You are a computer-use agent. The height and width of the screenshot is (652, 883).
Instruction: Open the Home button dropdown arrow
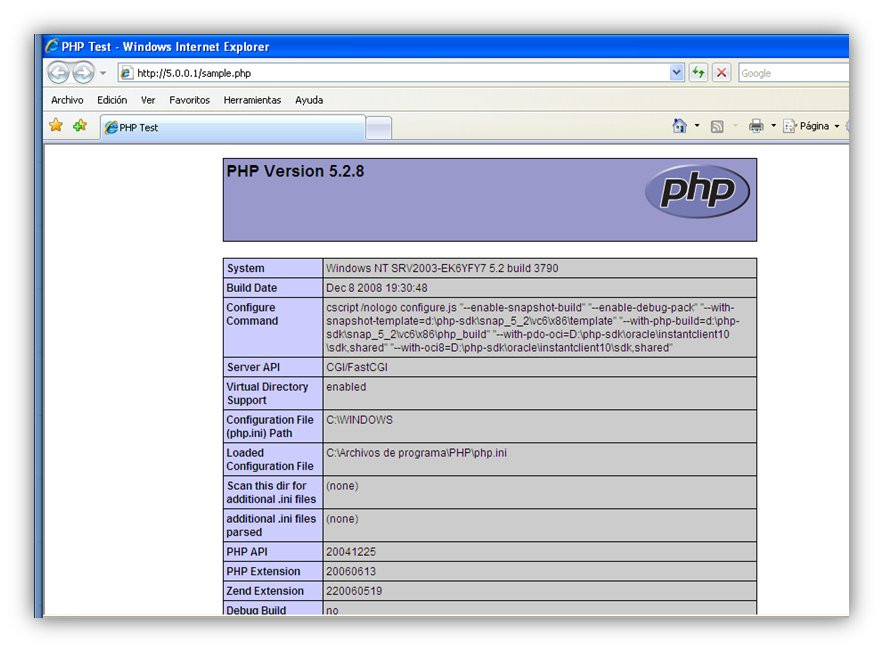click(697, 126)
